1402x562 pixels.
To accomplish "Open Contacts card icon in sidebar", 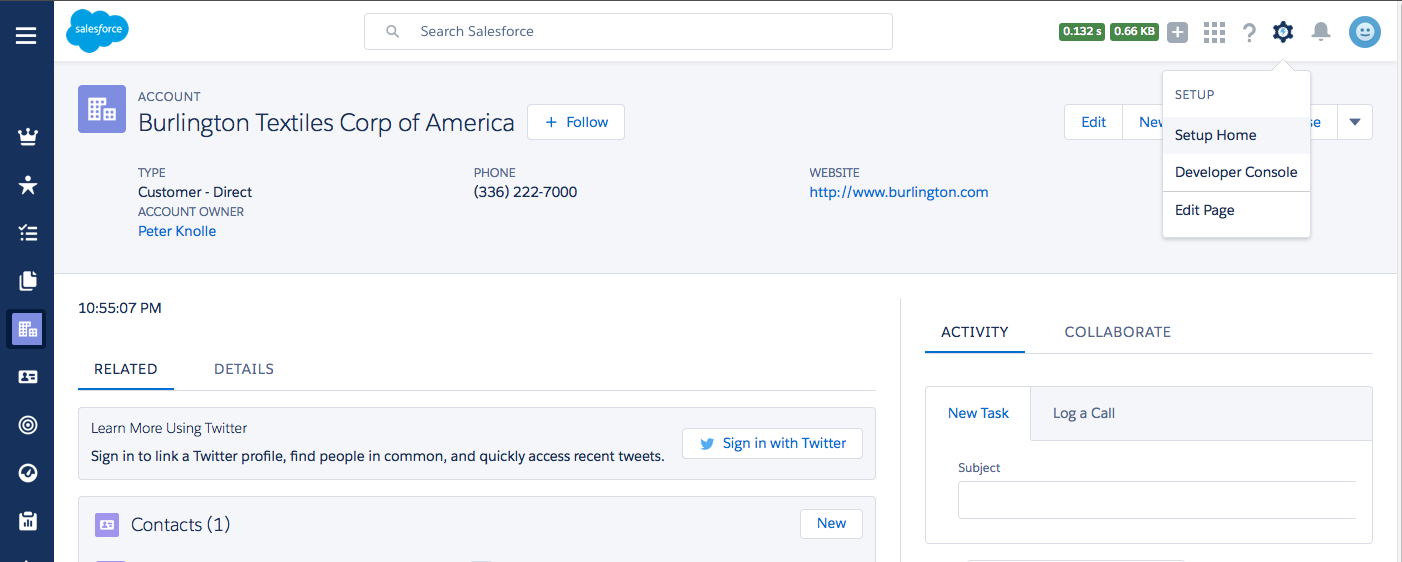I will (28, 377).
